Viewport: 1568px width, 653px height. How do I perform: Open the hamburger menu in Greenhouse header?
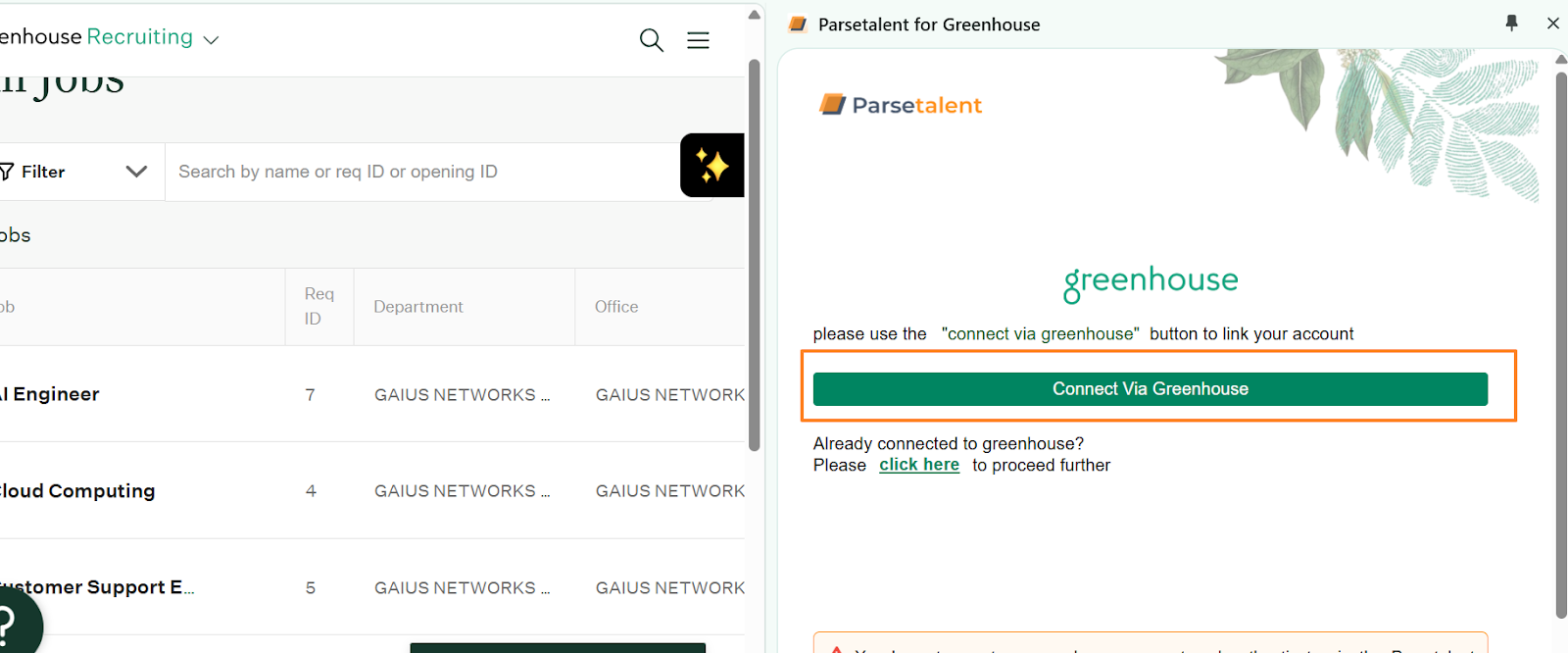tap(698, 40)
